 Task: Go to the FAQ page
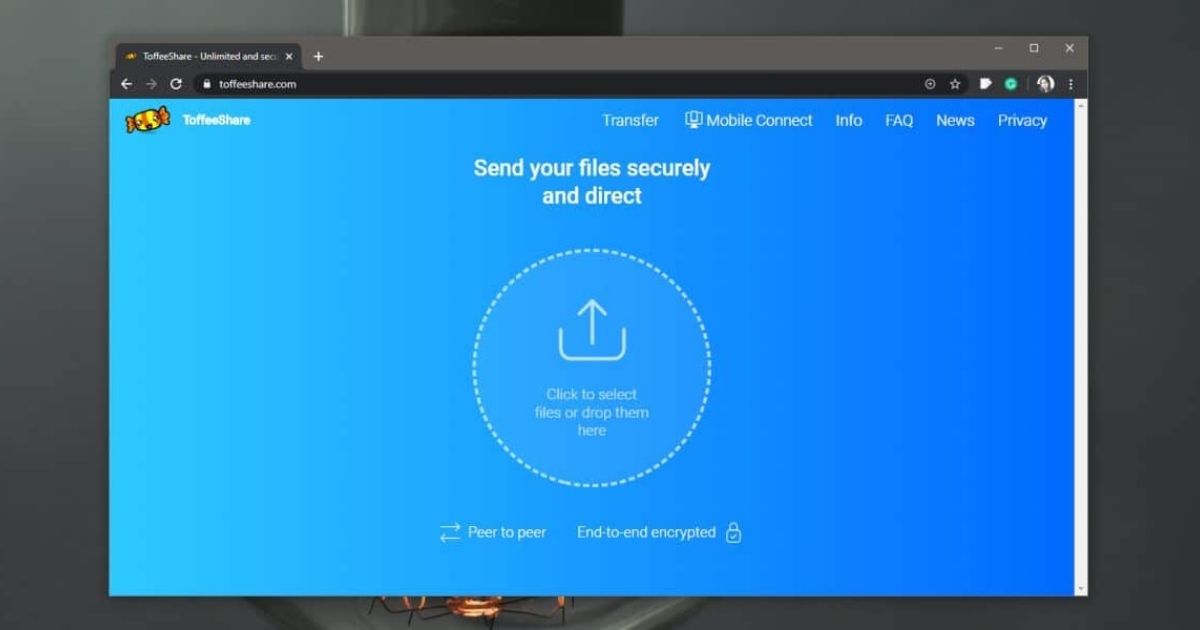pyautogui.click(x=899, y=120)
